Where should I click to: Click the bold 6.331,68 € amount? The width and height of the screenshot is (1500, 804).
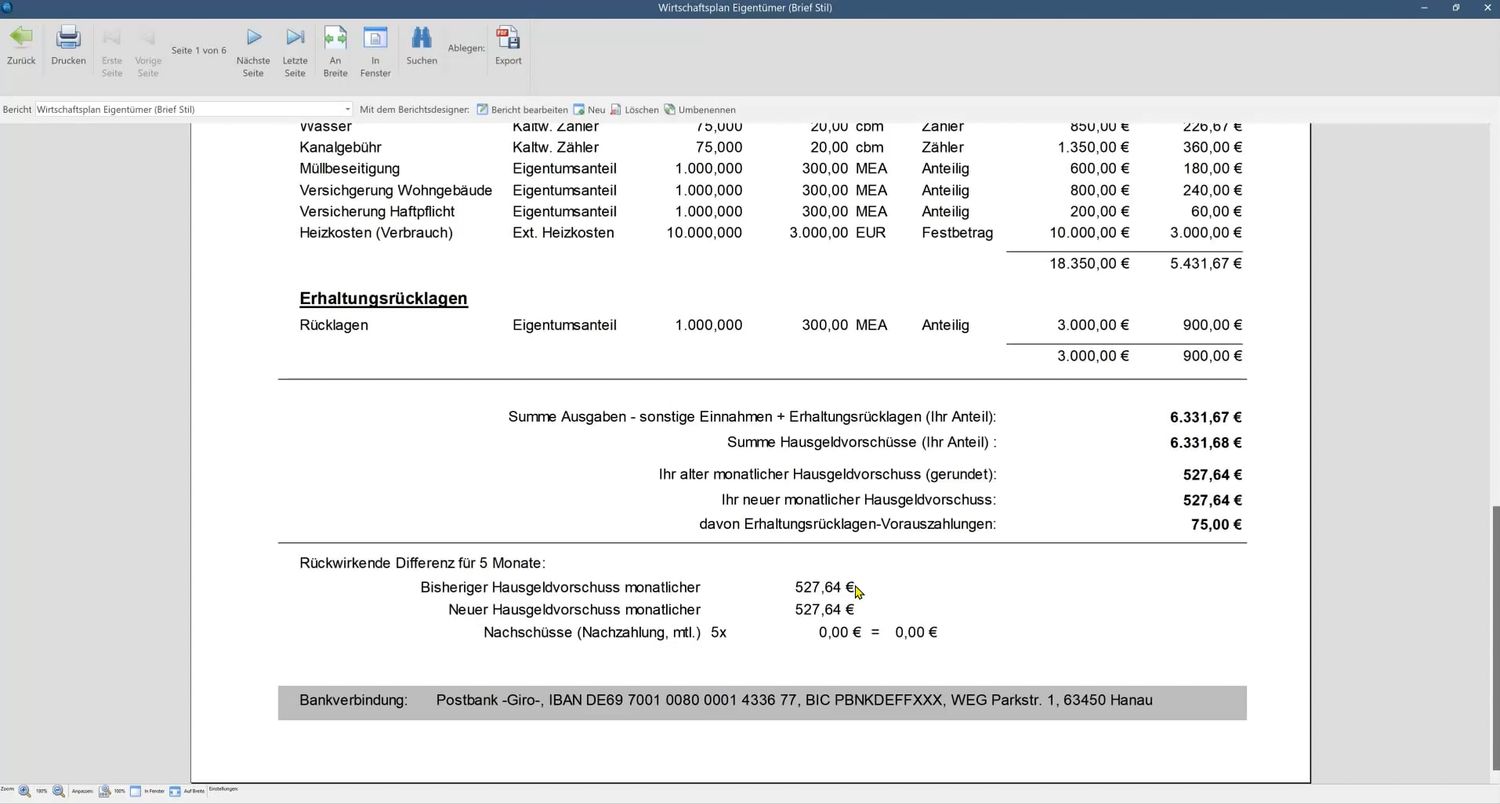tap(1206, 443)
